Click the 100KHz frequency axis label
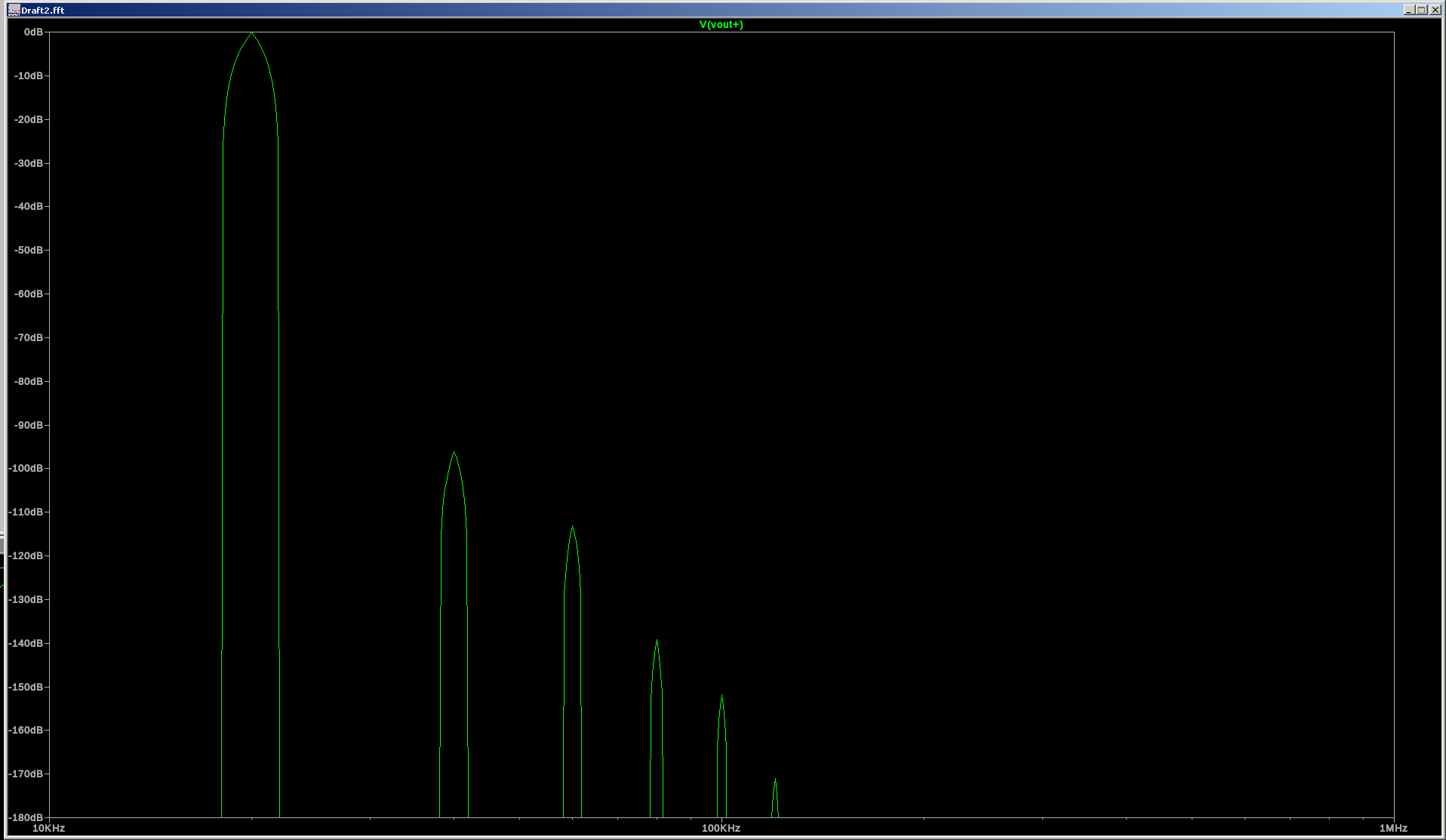Screen dimensions: 1446x840 721,828
